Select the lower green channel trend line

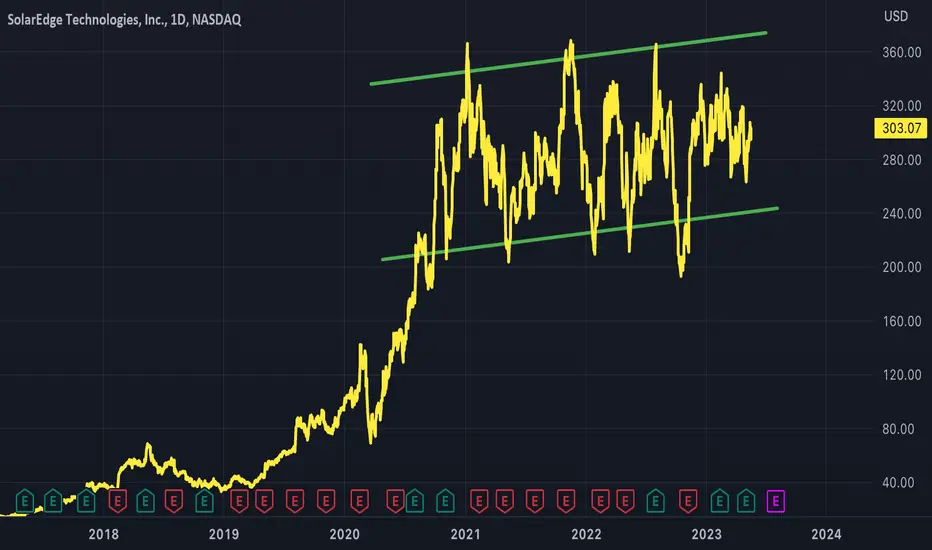coord(580,234)
